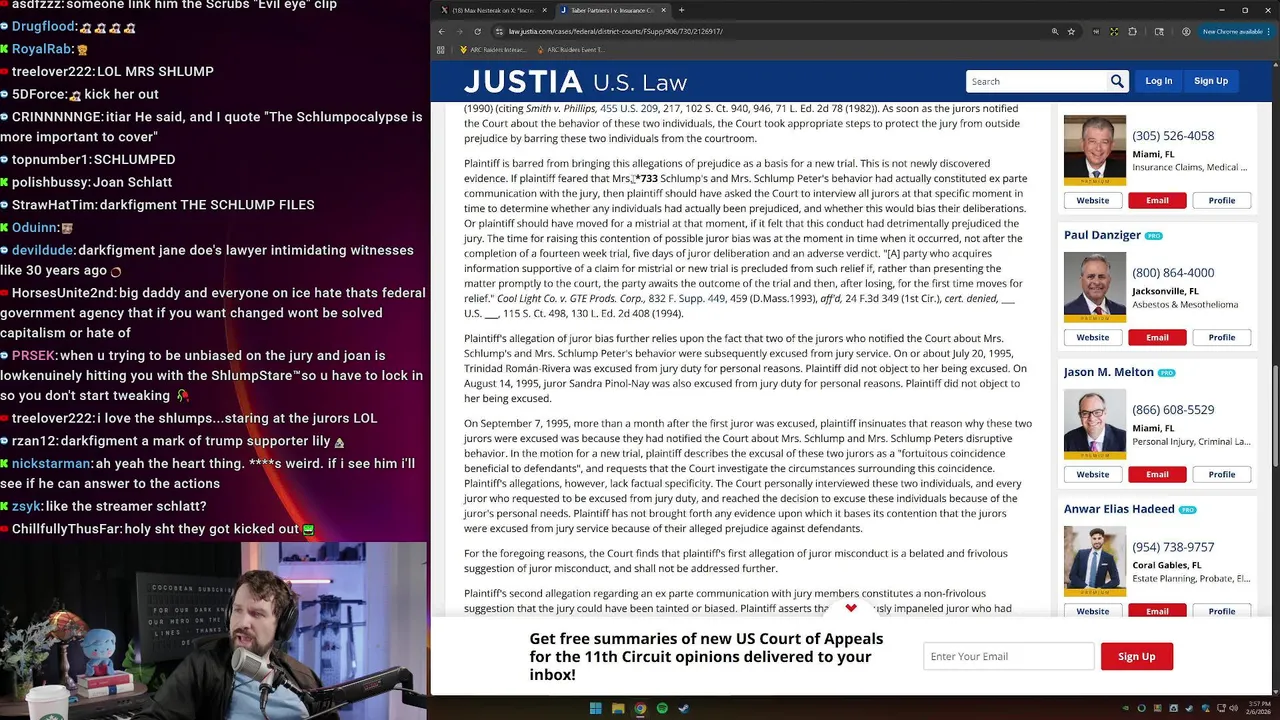
Task: Go forward in Chrome
Action: click(x=460, y=32)
